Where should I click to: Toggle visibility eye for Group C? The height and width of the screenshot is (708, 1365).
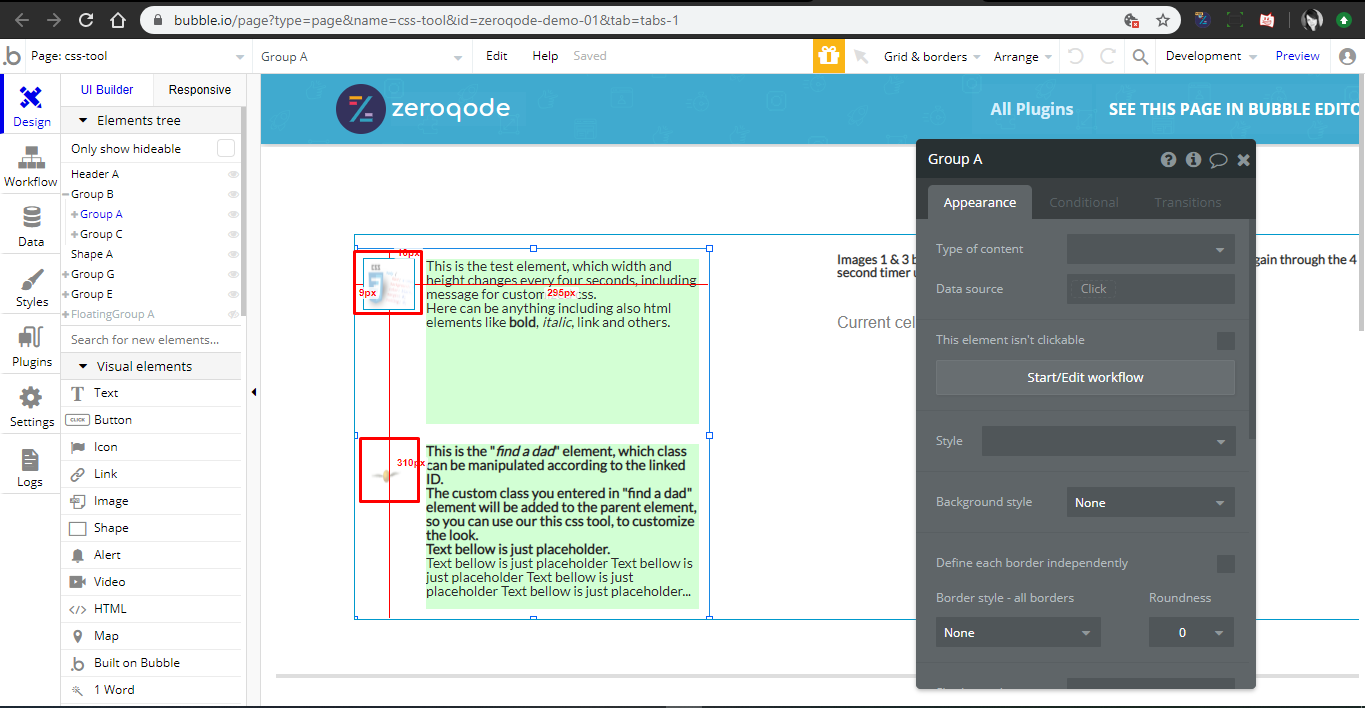point(233,234)
